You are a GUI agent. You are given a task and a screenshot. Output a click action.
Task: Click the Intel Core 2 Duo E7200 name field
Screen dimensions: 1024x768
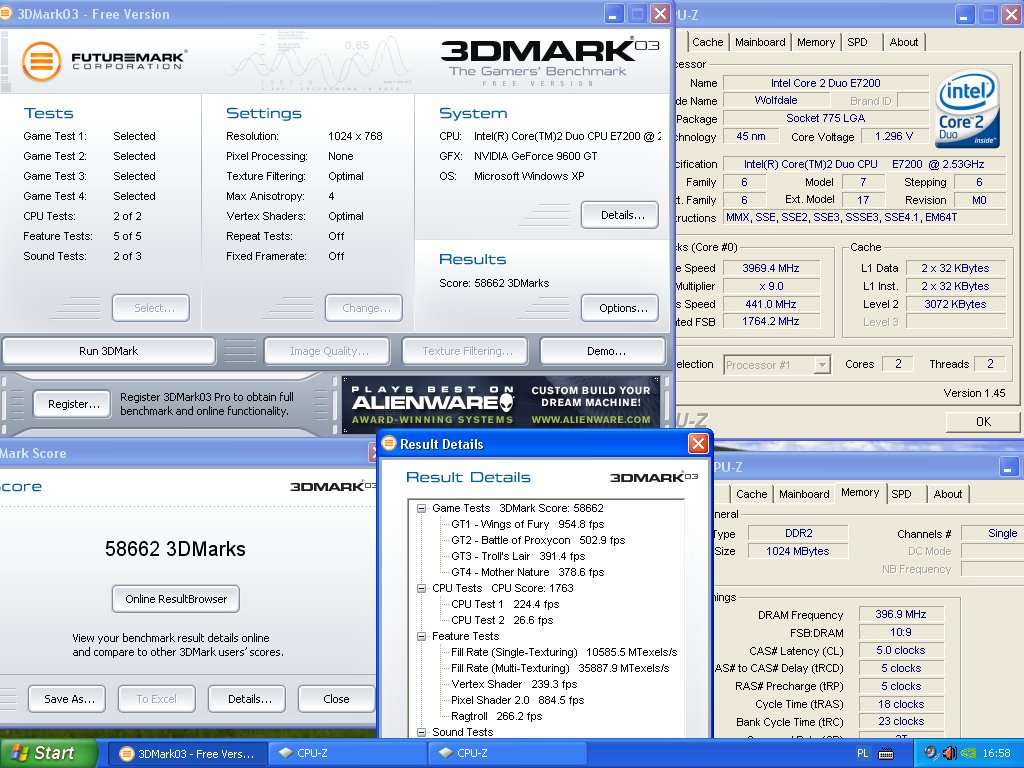[825, 83]
